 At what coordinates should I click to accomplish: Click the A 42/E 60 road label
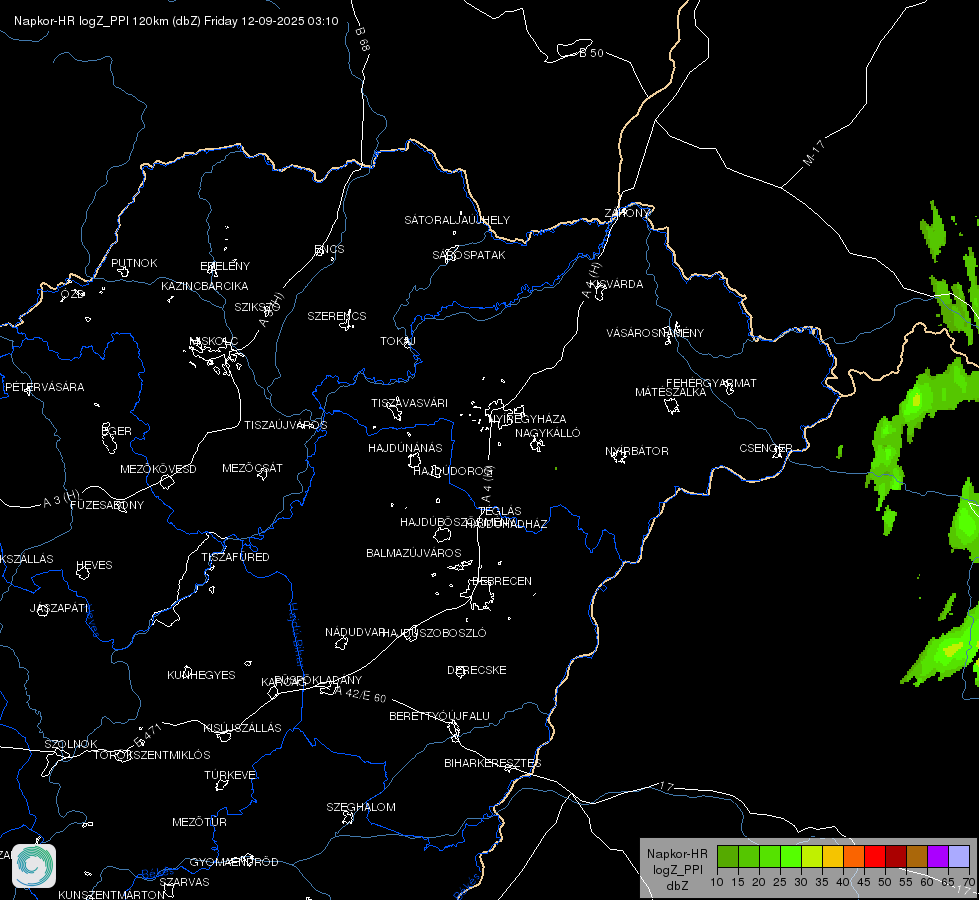[360, 694]
